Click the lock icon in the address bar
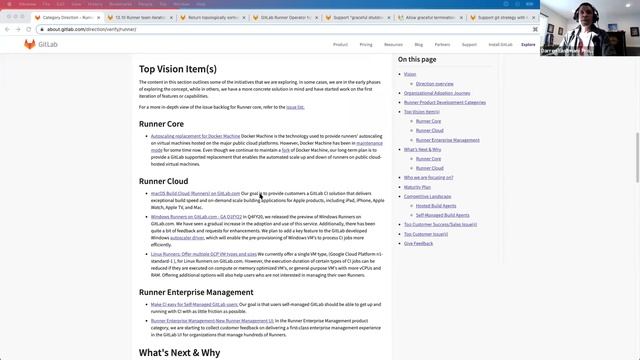This screenshot has height=360, width=640. click(42, 29)
